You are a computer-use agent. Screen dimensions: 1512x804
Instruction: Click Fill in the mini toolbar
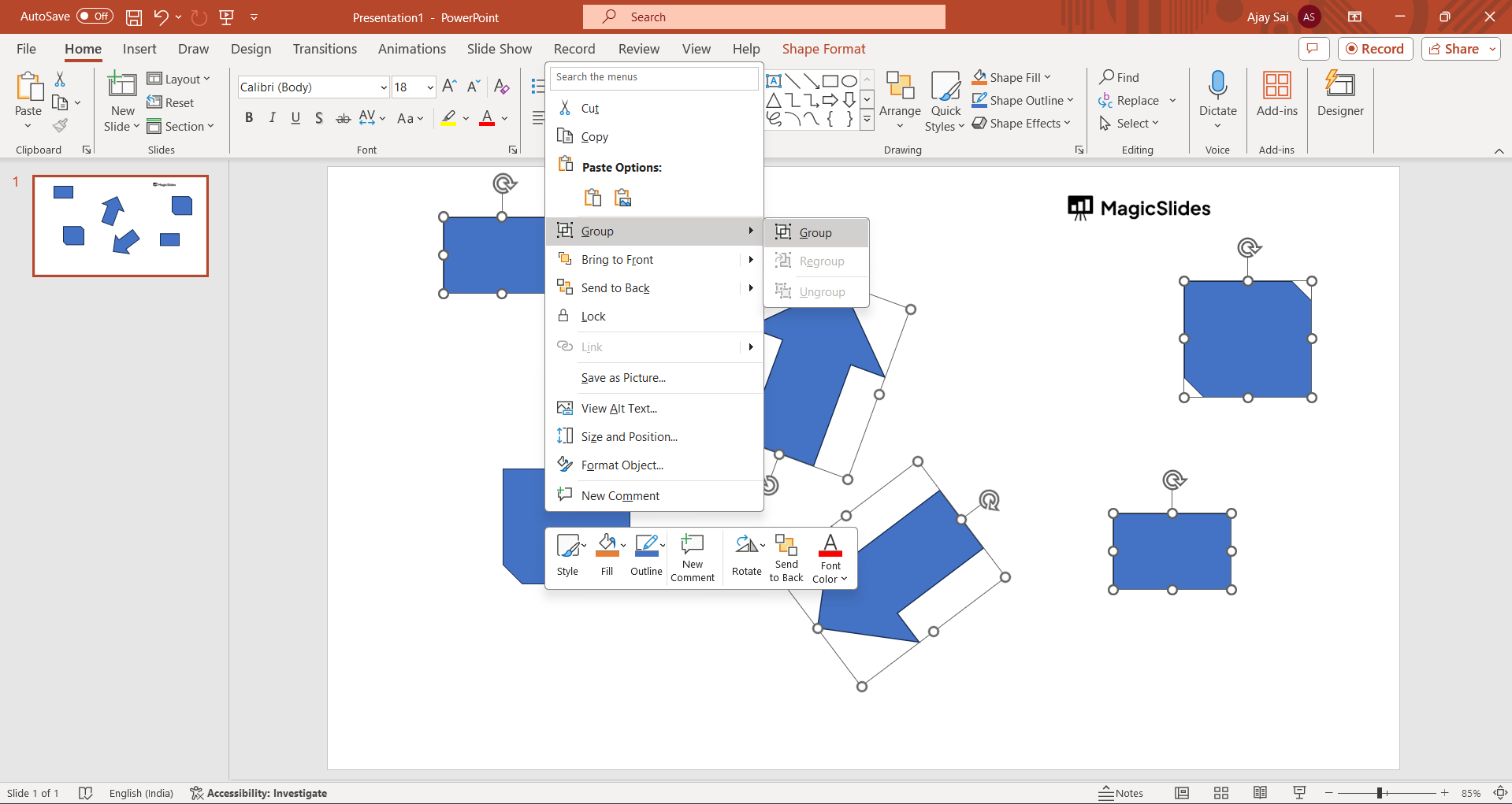point(607,555)
